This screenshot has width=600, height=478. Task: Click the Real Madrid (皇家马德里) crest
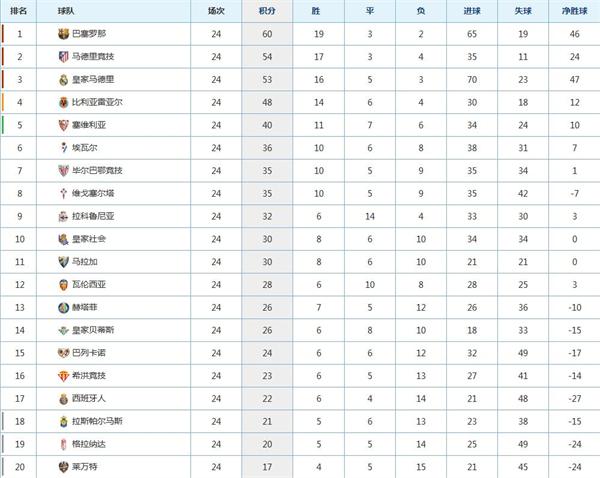(64, 79)
